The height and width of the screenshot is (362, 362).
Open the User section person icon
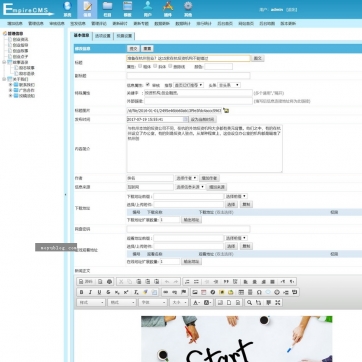tap(148, 6)
